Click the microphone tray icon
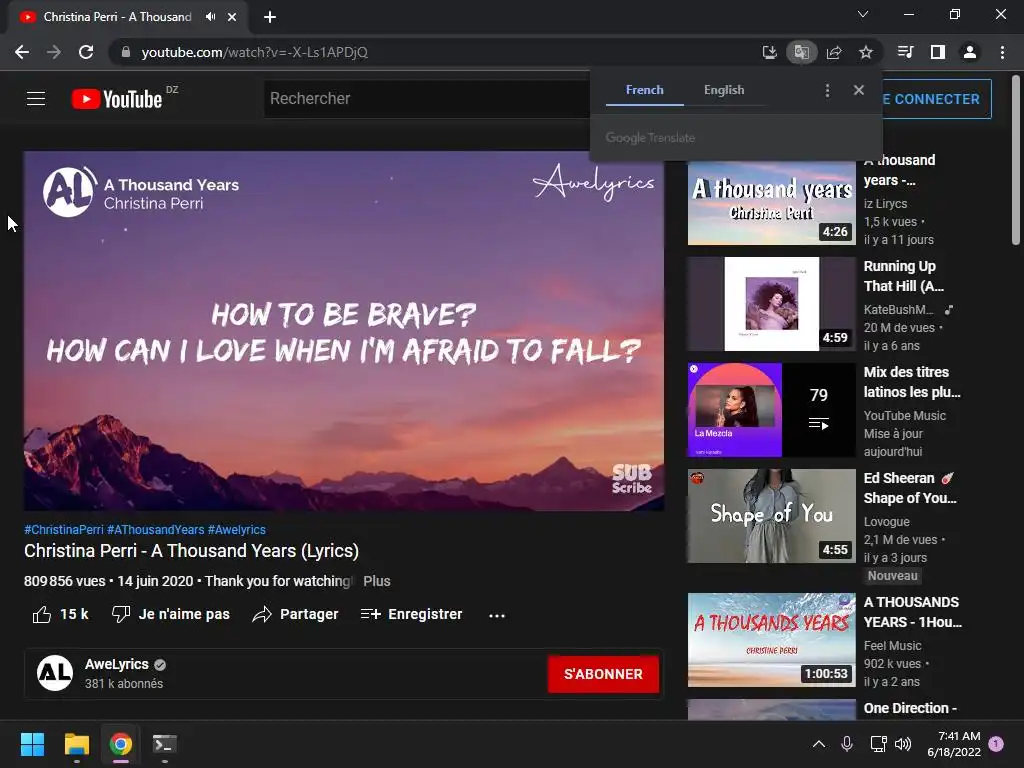 [x=847, y=744]
